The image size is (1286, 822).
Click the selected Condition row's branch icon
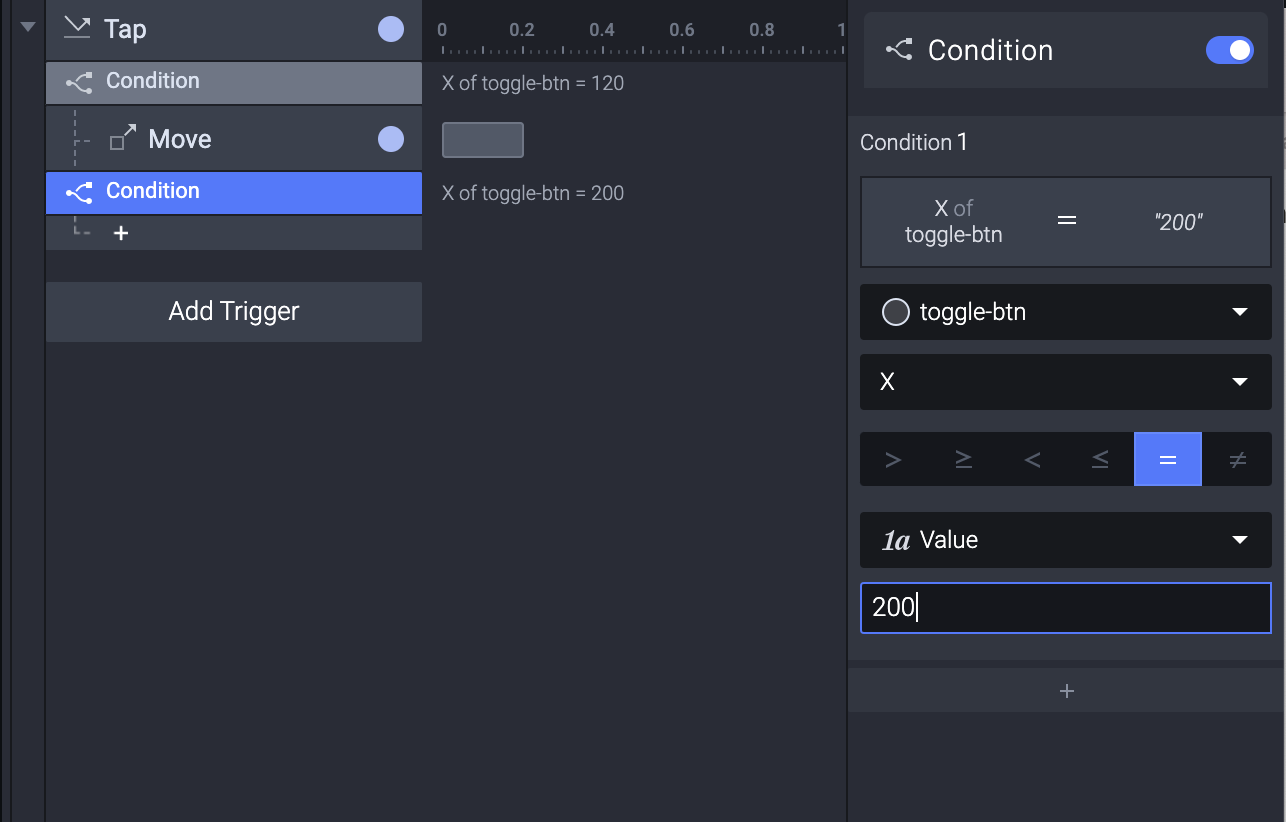tap(78, 191)
